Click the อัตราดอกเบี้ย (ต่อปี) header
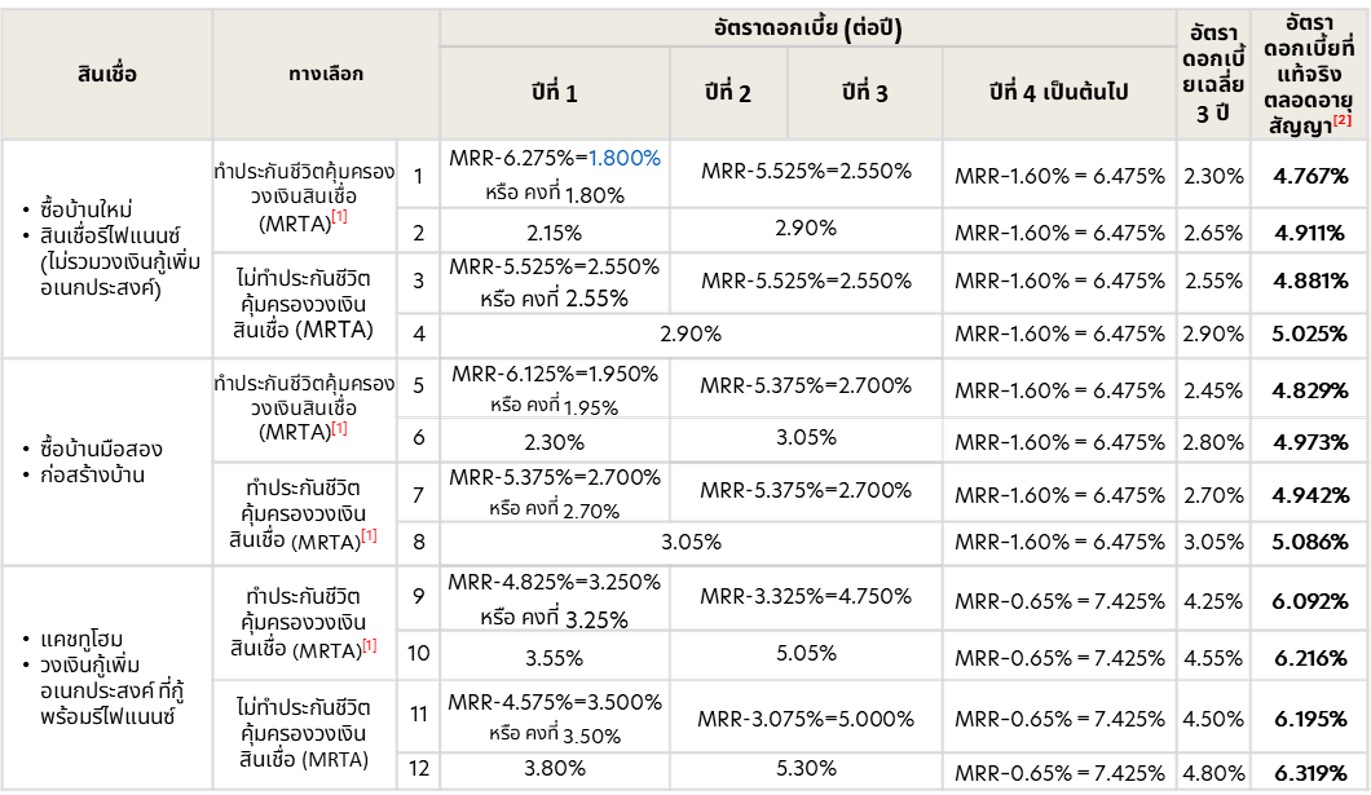 point(803,30)
